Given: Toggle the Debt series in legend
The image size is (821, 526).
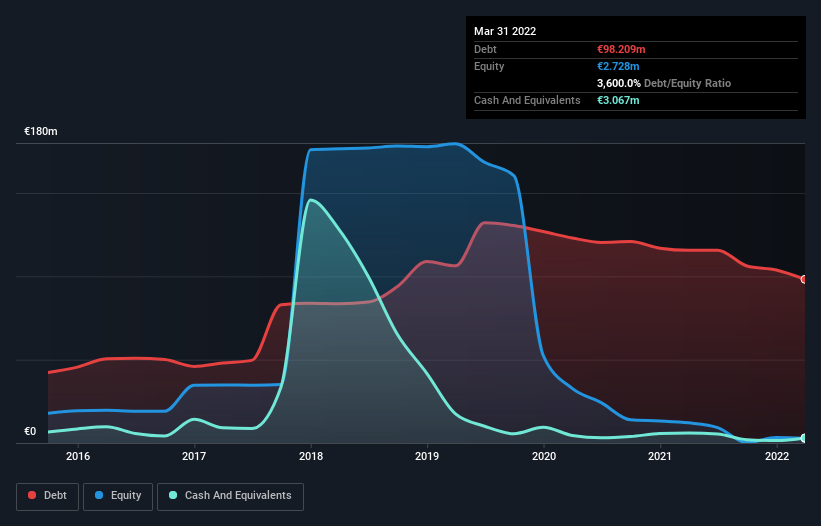Looking at the screenshot, I should (x=47, y=496).
